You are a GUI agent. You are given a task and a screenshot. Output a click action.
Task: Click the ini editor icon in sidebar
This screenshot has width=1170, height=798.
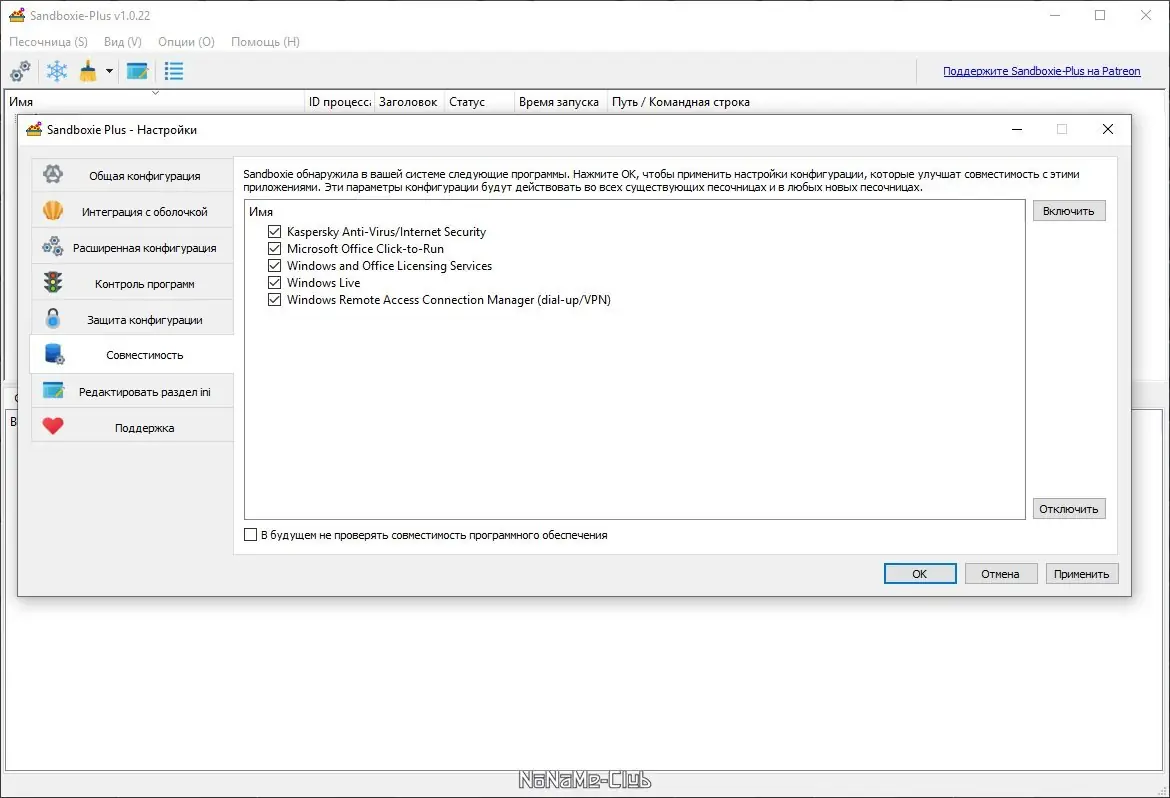(x=53, y=390)
